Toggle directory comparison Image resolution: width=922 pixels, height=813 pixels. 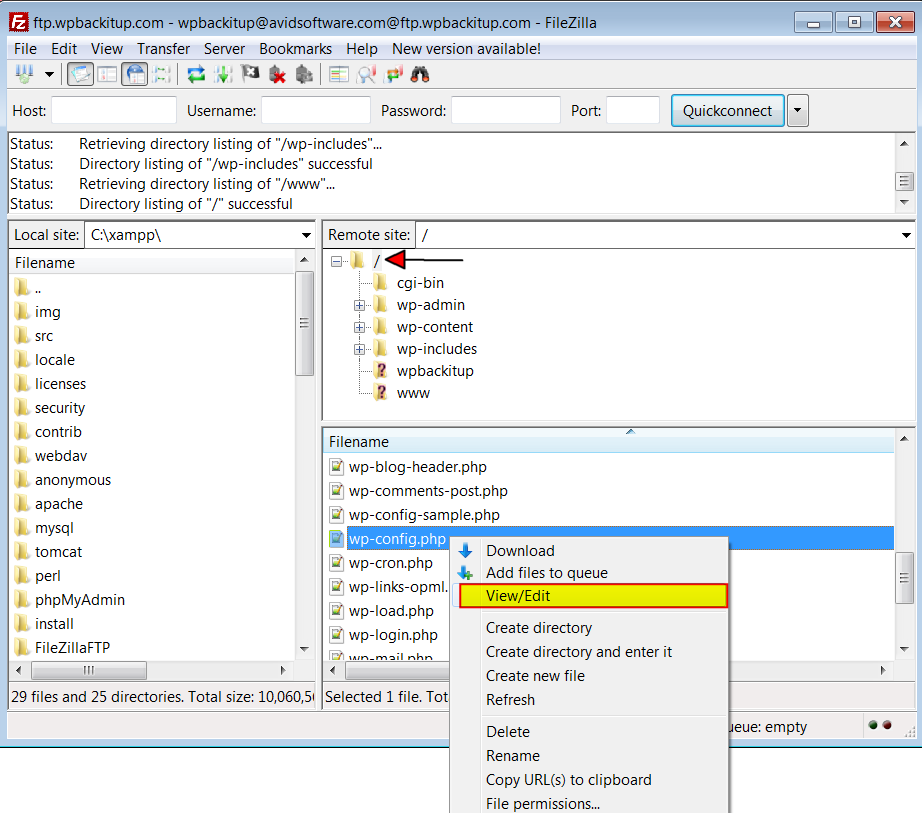(366, 75)
